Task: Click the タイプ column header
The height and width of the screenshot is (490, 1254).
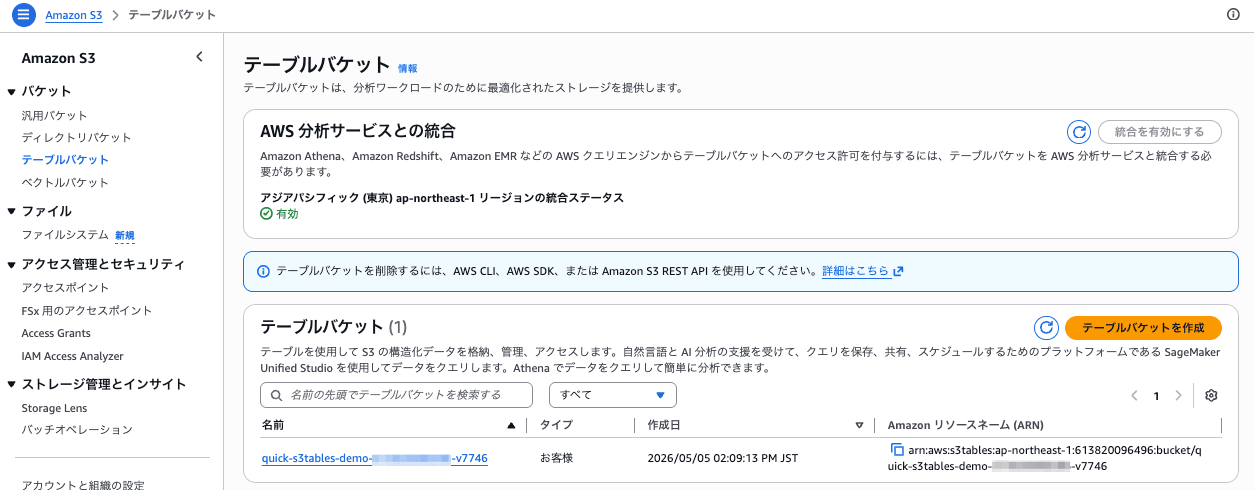Action: point(556,425)
